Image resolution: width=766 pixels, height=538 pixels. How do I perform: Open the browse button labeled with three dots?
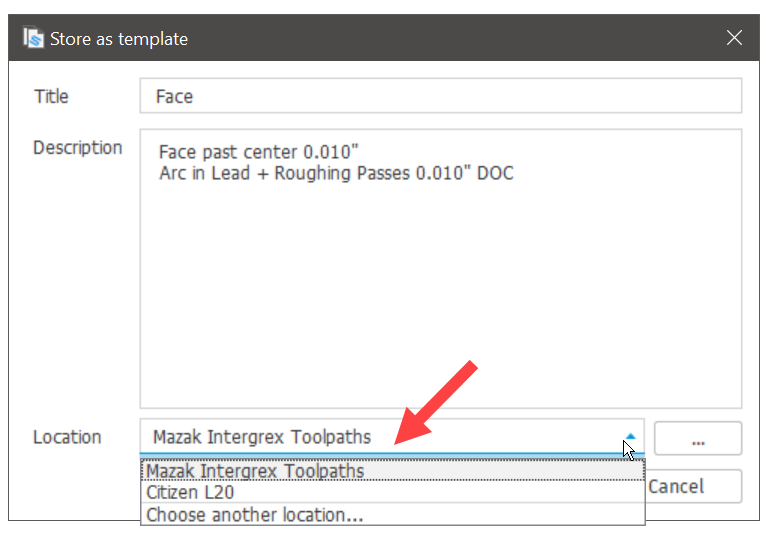pyautogui.click(x=697, y=438)
